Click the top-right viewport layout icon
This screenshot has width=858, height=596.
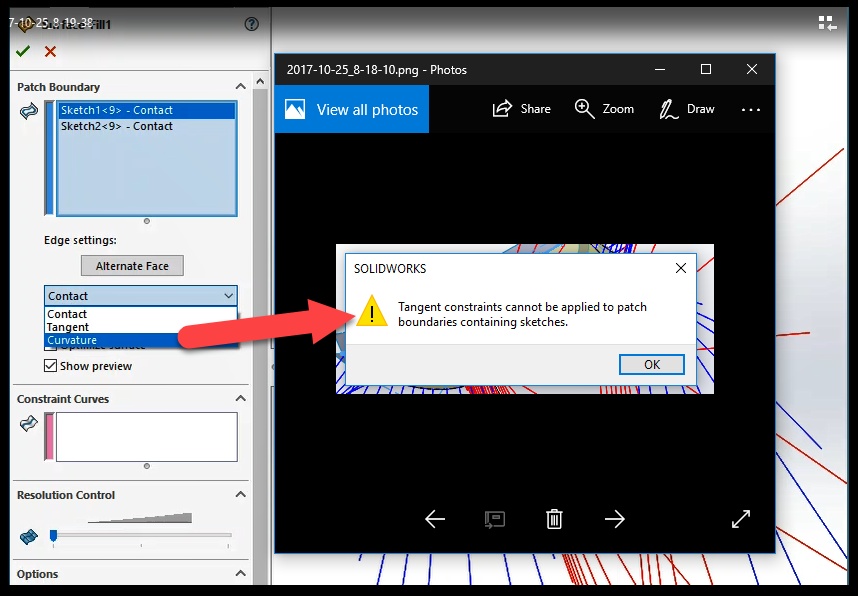tap(827, 23)
